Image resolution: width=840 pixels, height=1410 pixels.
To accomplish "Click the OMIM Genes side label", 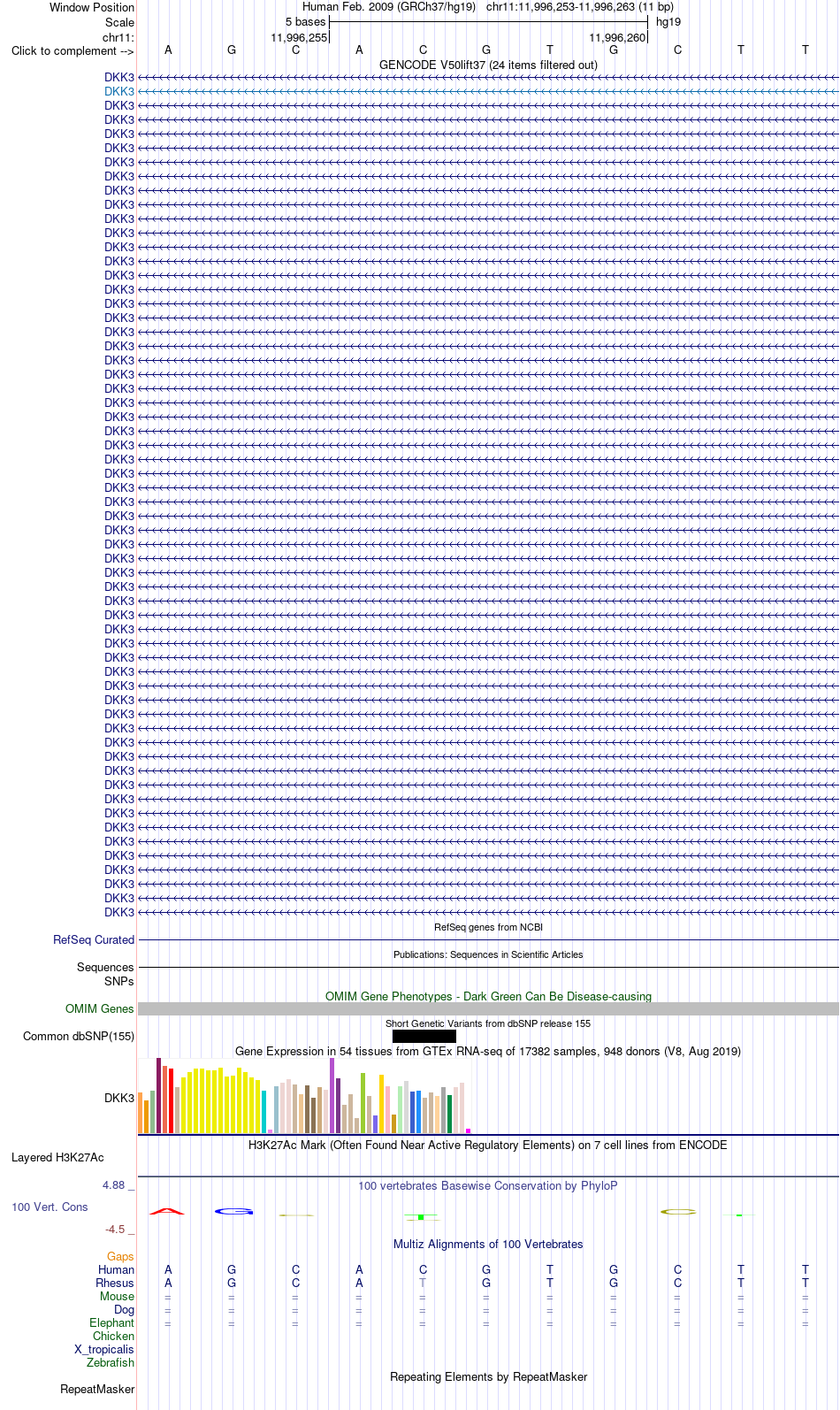I will (100, 1008).
